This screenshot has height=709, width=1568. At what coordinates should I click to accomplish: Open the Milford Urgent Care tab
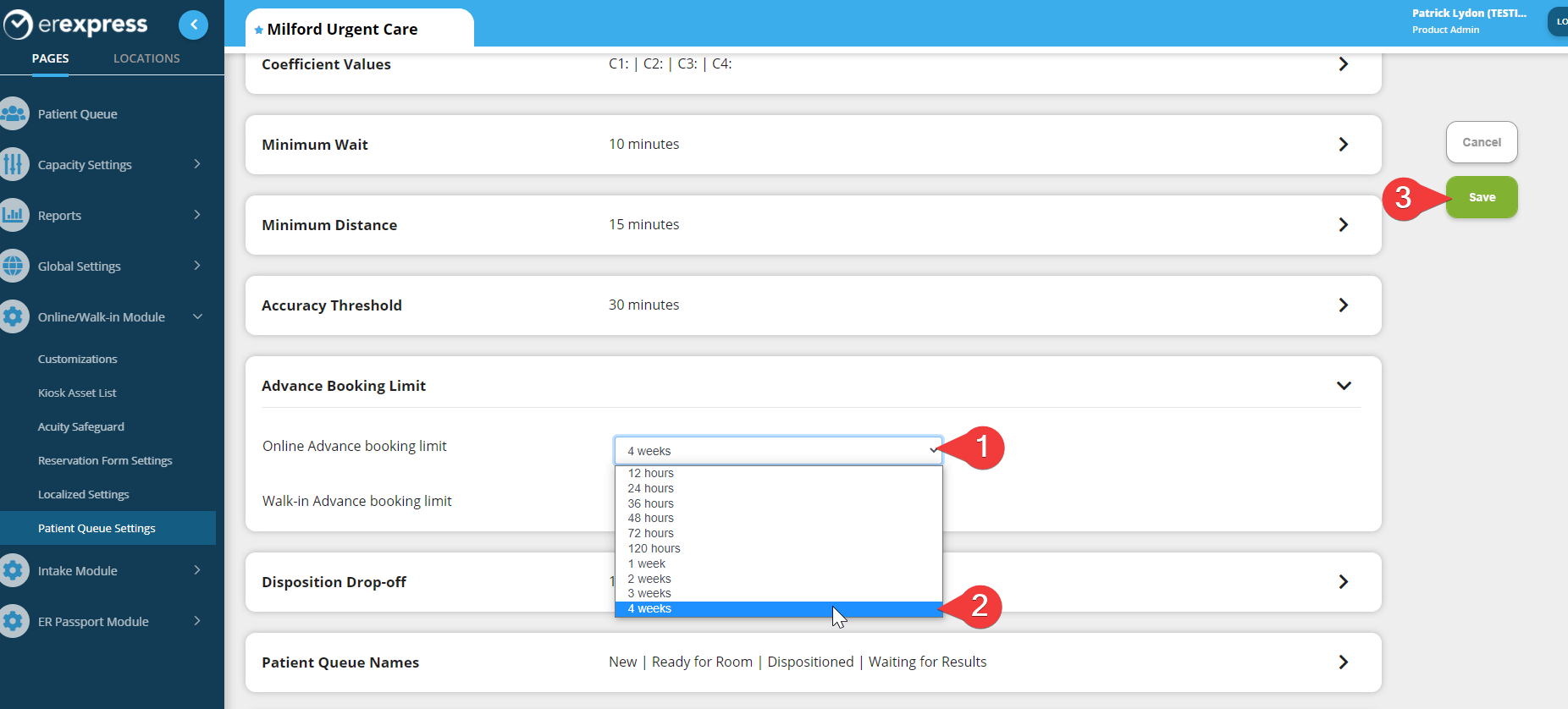point(342,30)
